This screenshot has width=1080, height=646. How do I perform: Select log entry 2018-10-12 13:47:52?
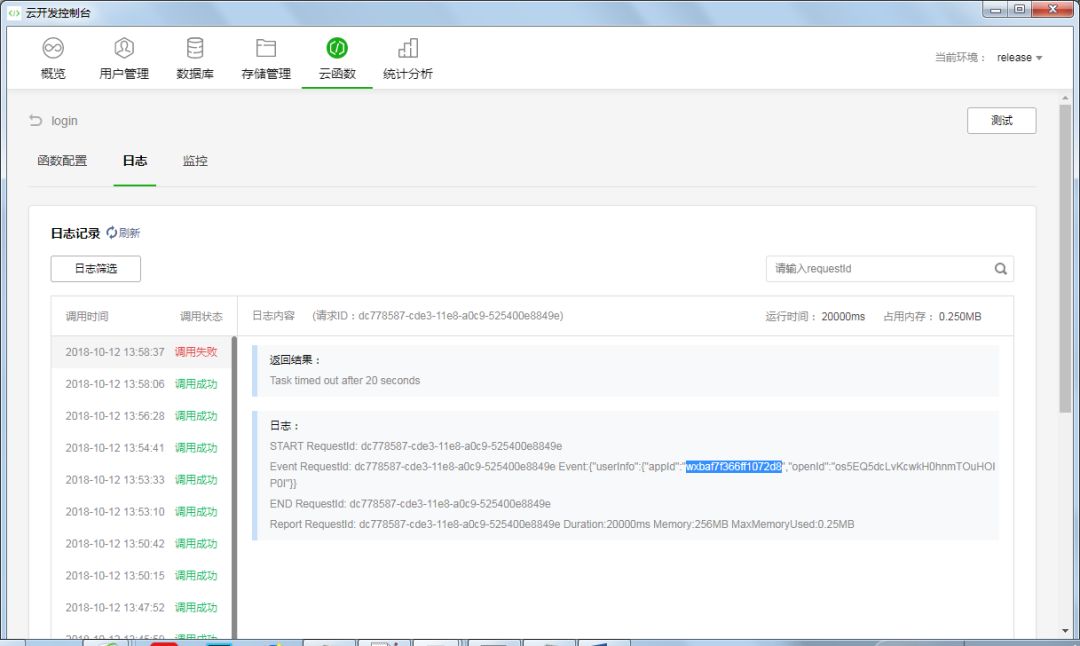coord(141,607)
